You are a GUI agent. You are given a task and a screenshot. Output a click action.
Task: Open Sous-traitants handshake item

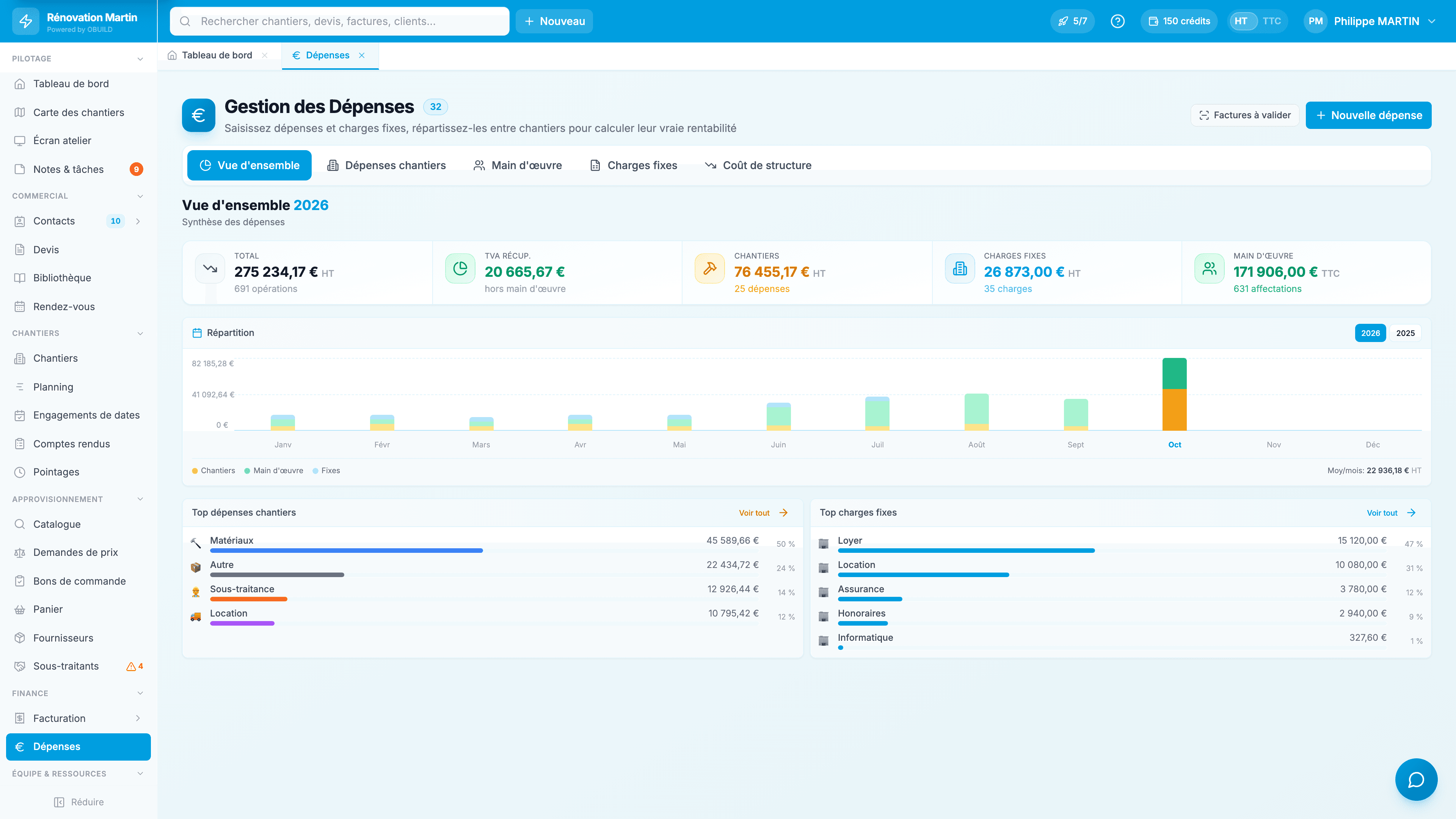[x=78, y=666]
